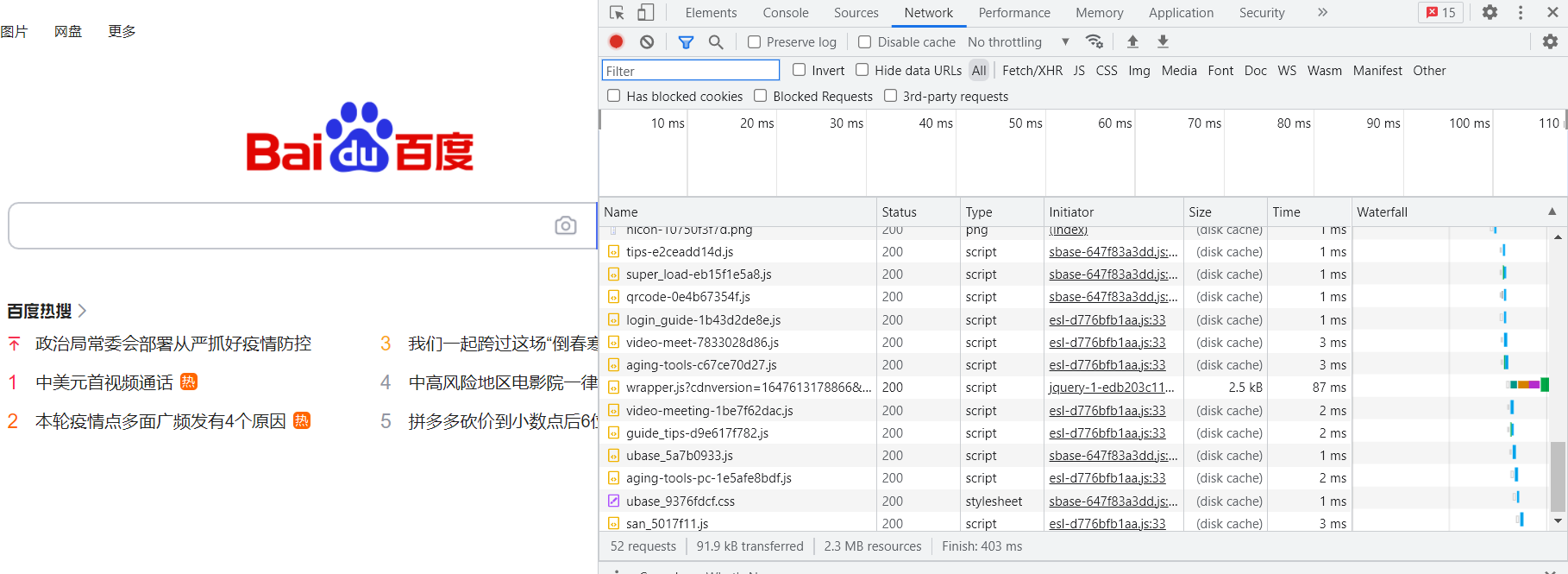
Task: Click file icon of qrcode-0e4b67354f.js
Action: tap(613, 297)
